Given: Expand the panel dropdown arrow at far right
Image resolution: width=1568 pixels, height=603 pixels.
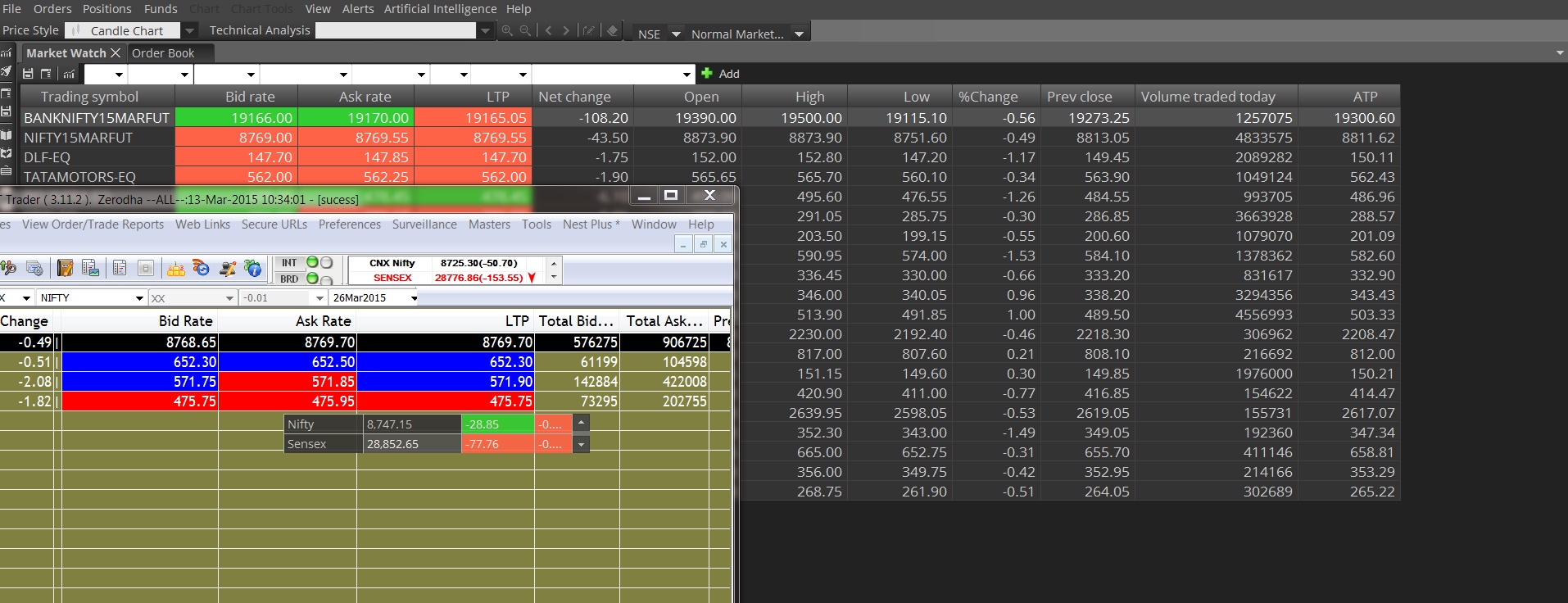Looking at the screenshot, I should pyautogui.click(x=1559, y=53).
